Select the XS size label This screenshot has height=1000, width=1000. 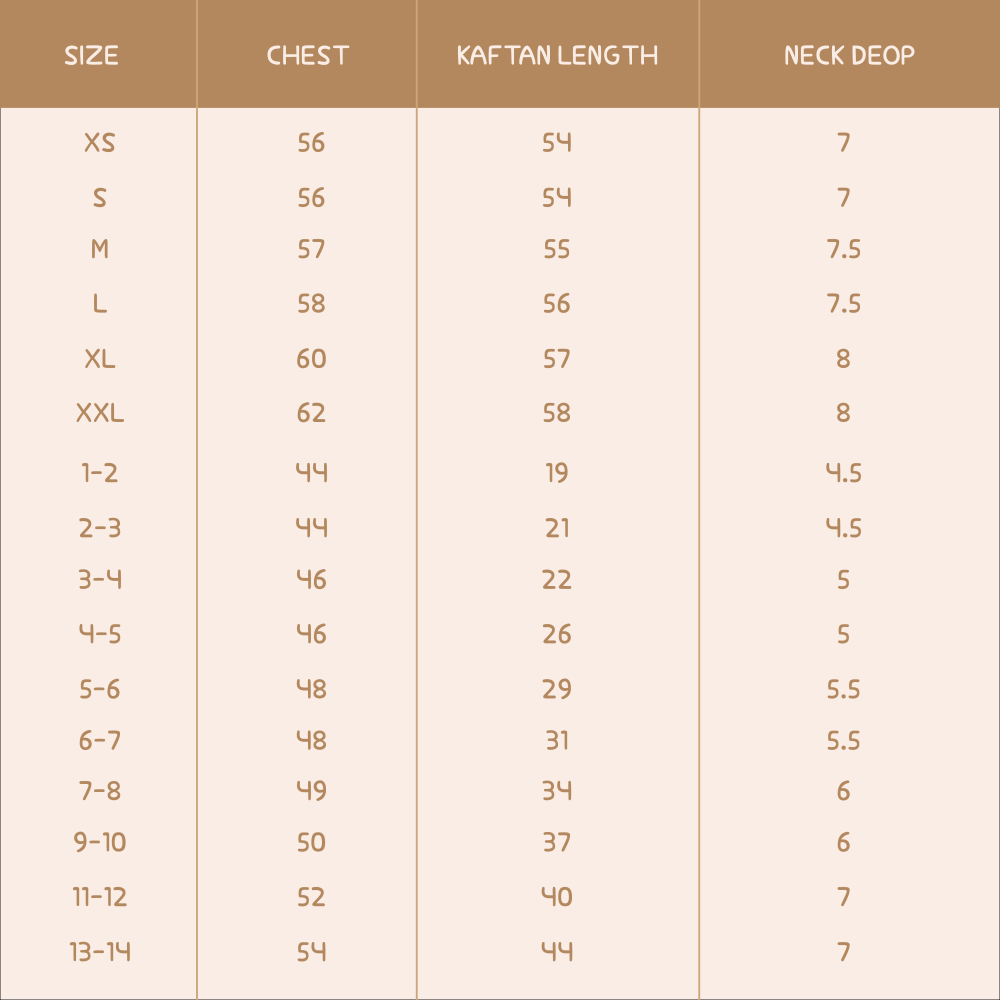(100, 143)
